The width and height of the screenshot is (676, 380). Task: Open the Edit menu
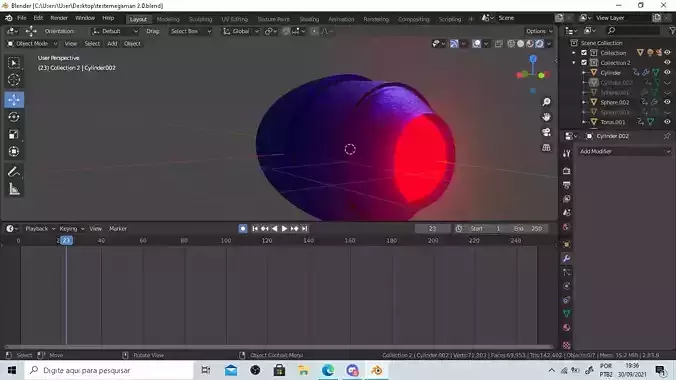click(x=38, y=18)
